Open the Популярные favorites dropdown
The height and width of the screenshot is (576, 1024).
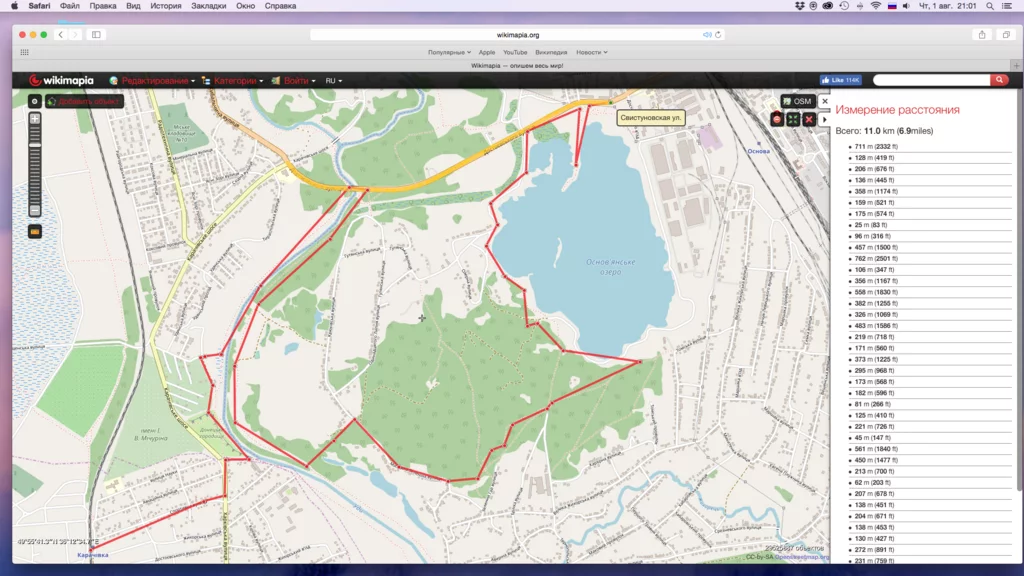click(x=449, y=52)
